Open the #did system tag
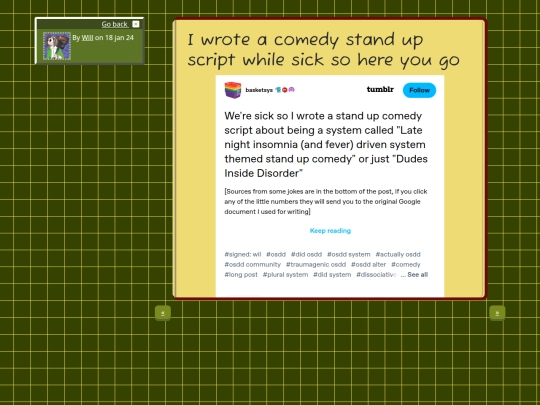 click(332, 274)
